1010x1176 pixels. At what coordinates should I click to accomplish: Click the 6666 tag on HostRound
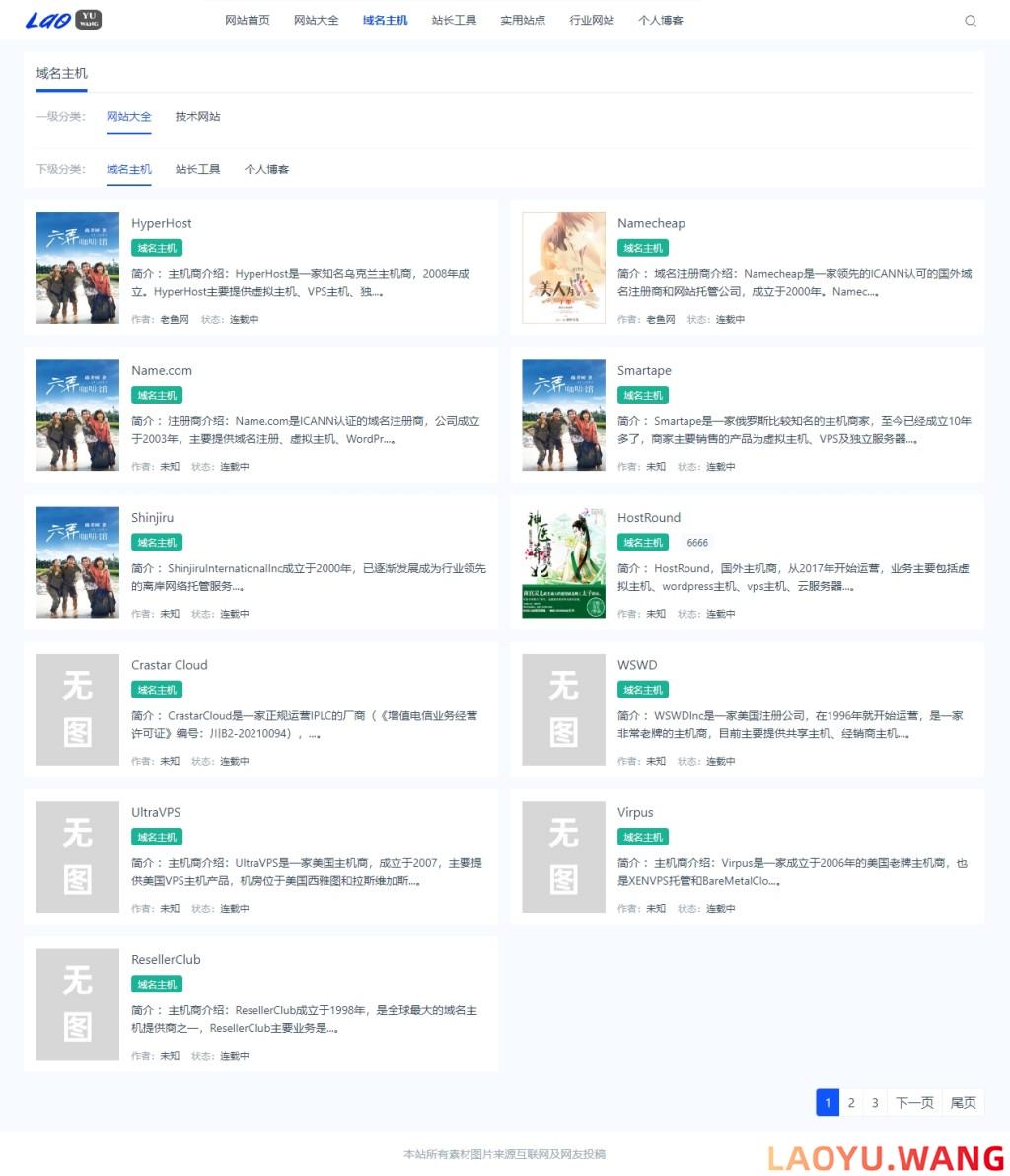(697, 543)
